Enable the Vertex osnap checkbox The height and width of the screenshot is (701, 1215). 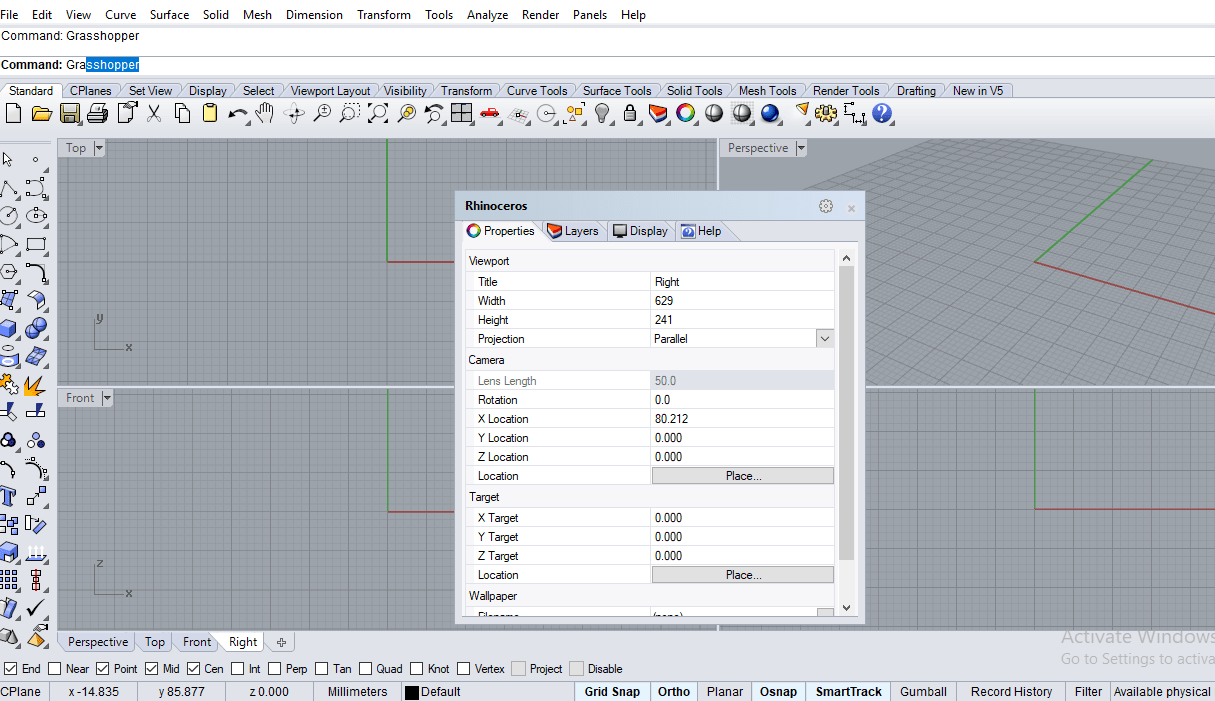click(464, 669)
